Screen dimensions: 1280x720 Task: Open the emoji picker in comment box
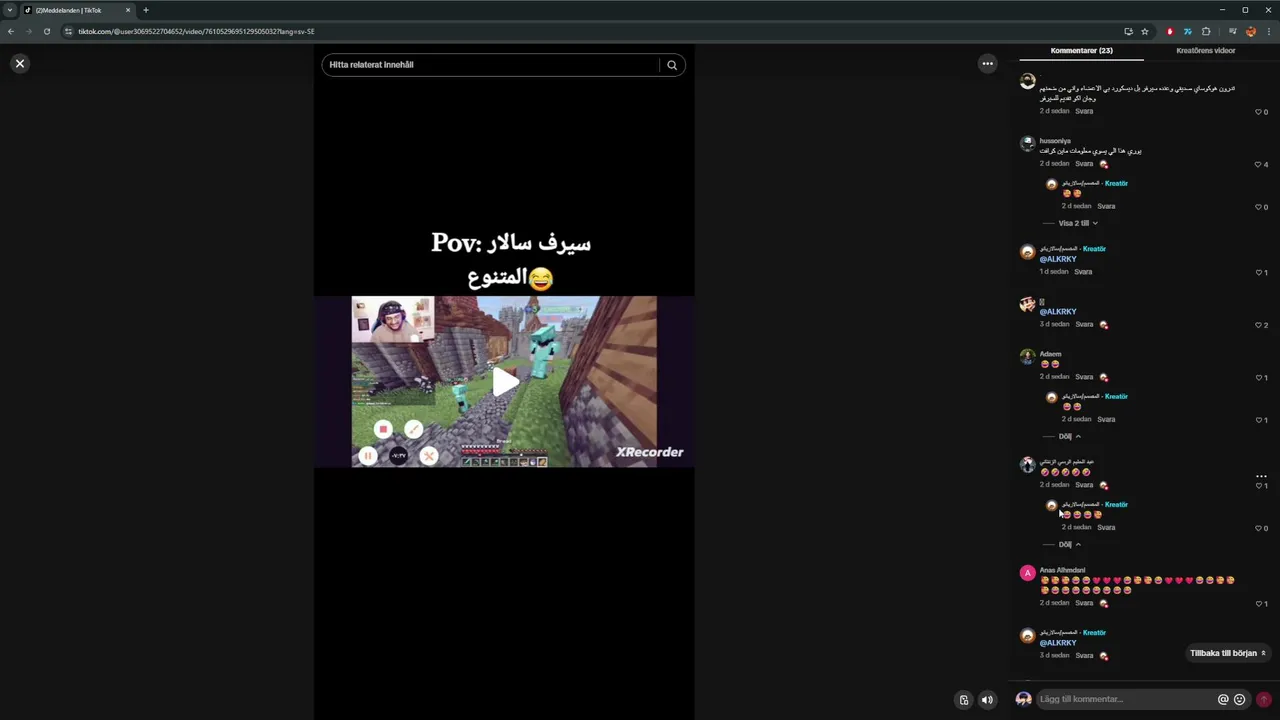point(1240,699)
